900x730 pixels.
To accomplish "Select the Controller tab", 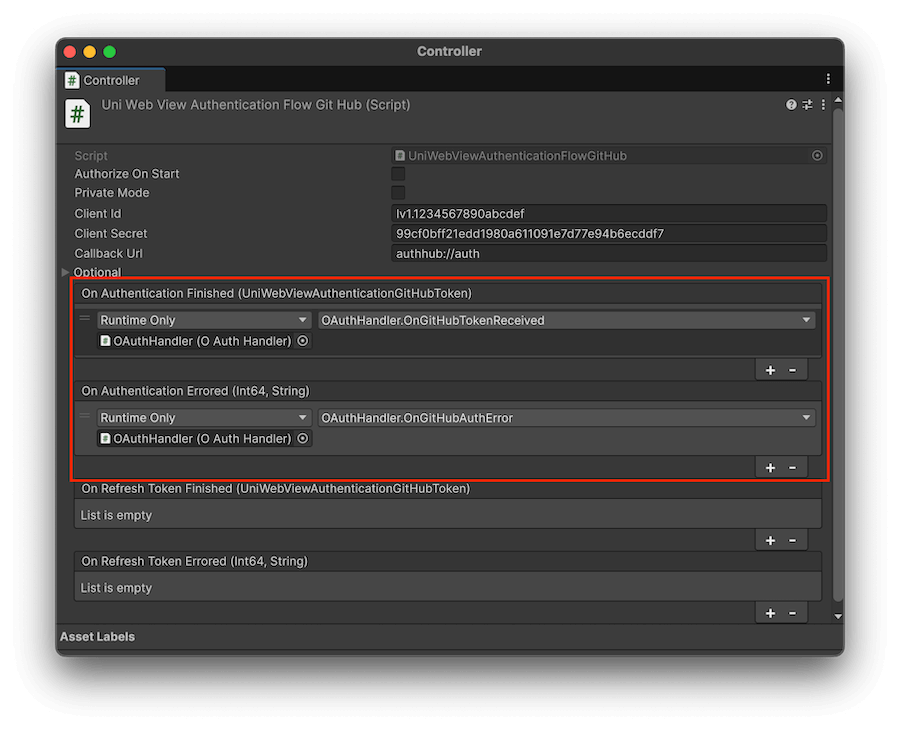I will click(110, 80).
